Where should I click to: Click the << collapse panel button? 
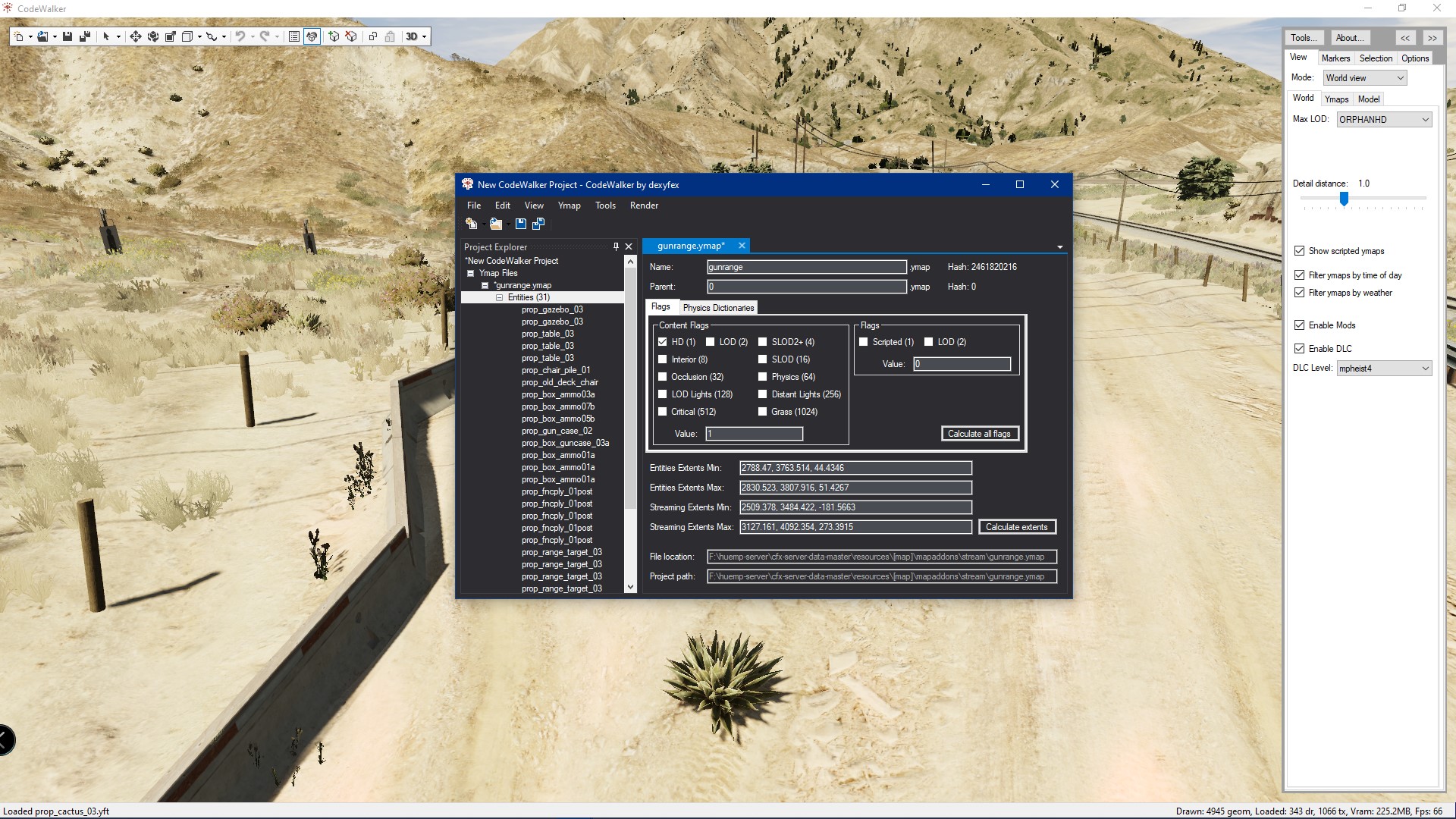tap(1405, 38)
